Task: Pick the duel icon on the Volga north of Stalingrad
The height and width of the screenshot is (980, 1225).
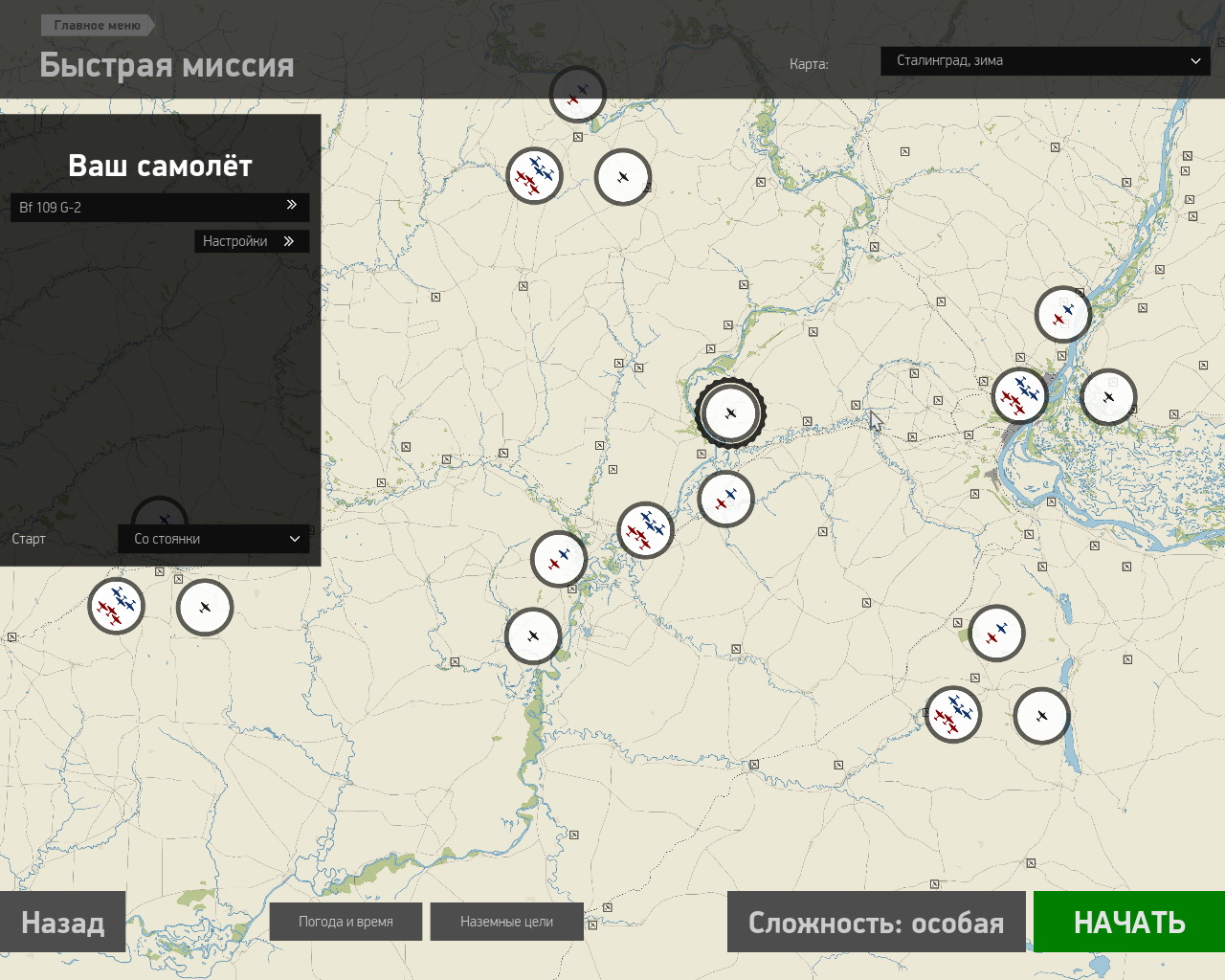Action: point(1063,314)
